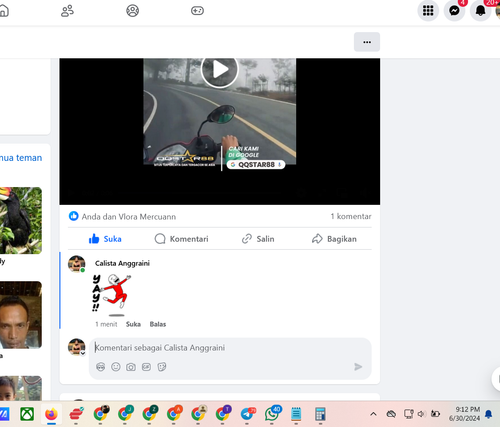Screen dimensions: 500x427
Task: Open the Chrome profile with letter J badge
Action: click(125, 414)
